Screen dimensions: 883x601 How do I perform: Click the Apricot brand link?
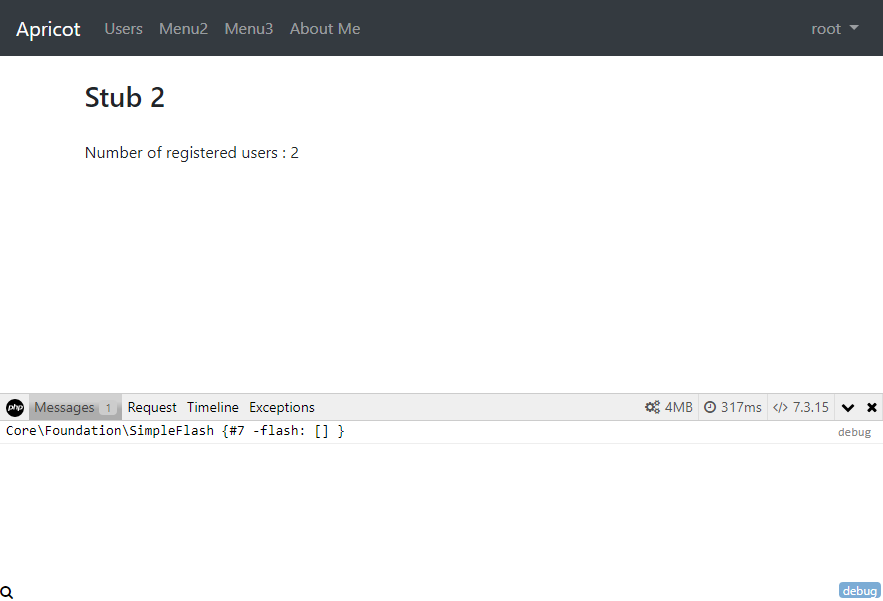tap(48, 29)
